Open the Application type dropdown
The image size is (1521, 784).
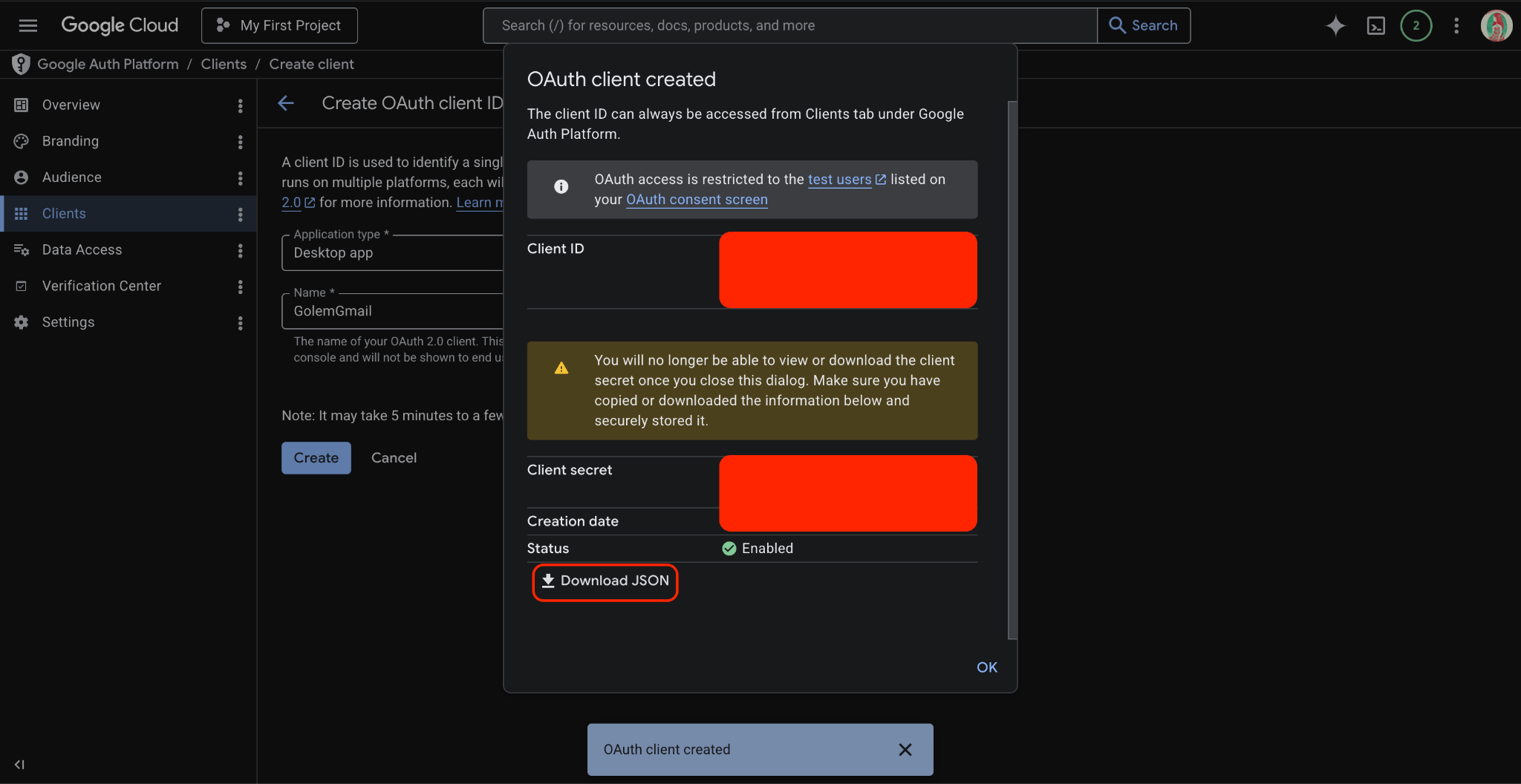point(393,253)
